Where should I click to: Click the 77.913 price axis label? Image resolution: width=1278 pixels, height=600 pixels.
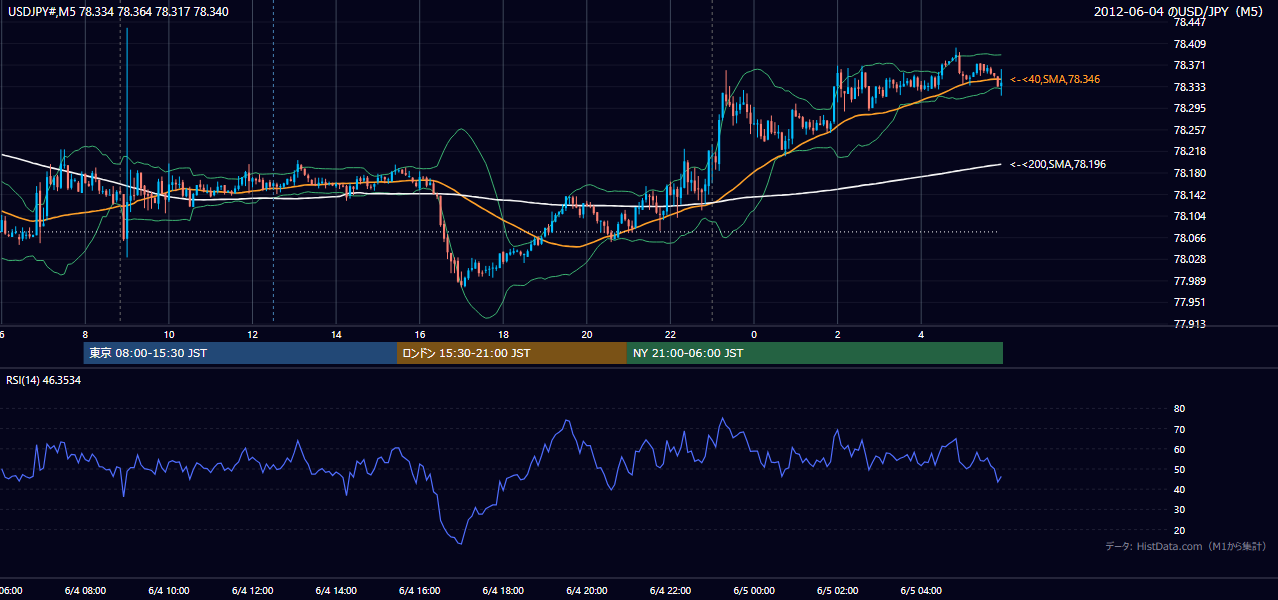point(1190,324)
